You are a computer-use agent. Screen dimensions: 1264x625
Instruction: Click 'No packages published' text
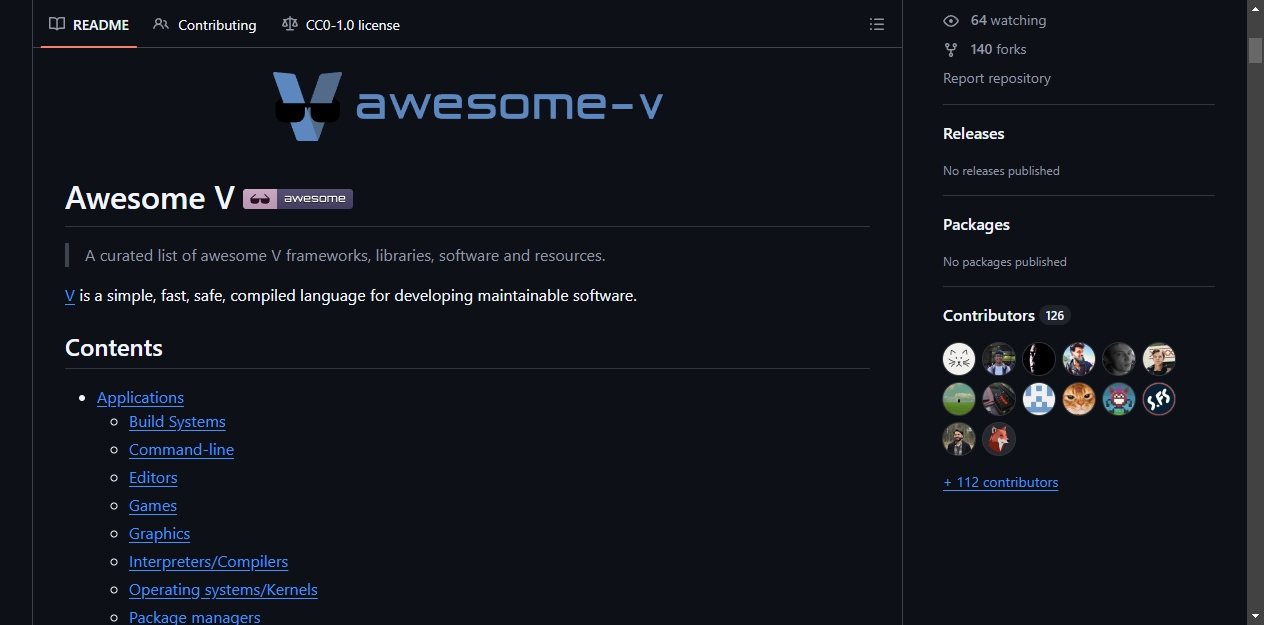(x=1005, y=262)
